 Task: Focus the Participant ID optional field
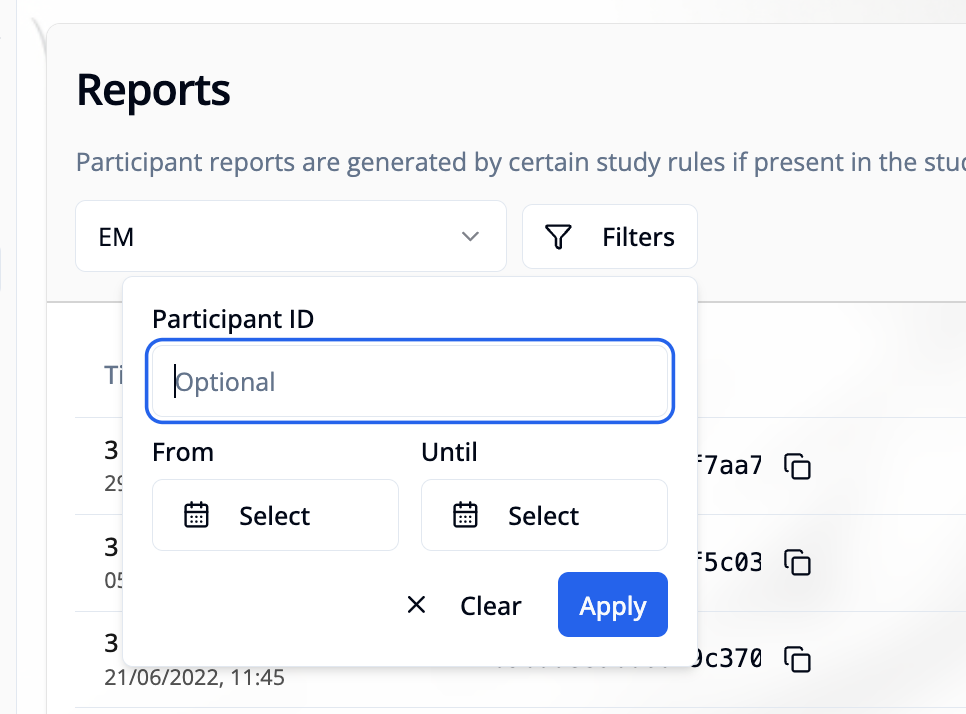tap(410, 382)
